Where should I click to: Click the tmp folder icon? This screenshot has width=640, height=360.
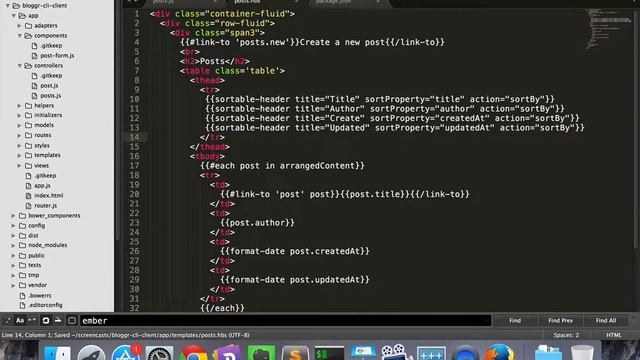pos(22,275)
